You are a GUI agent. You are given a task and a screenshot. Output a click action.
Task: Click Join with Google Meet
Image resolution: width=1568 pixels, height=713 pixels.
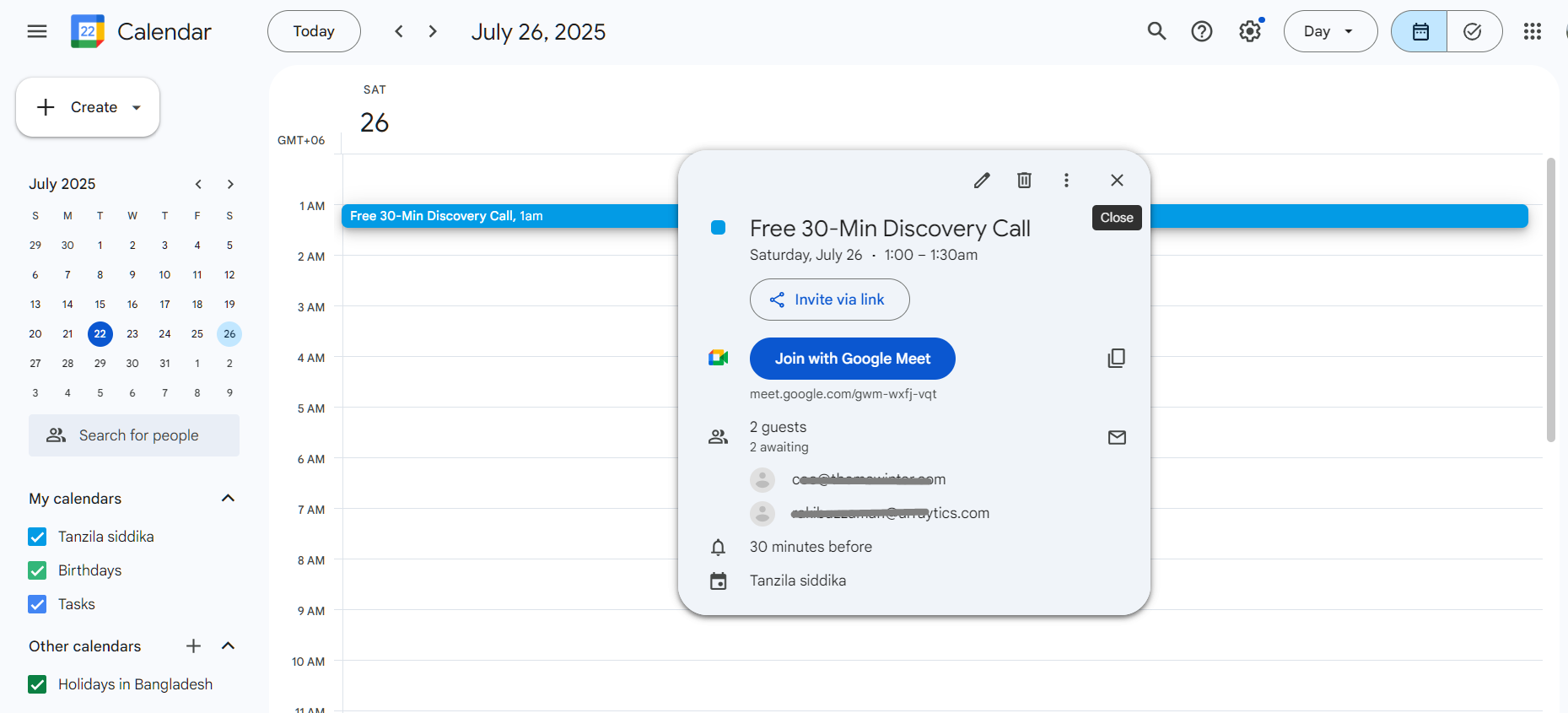(852, 359)
